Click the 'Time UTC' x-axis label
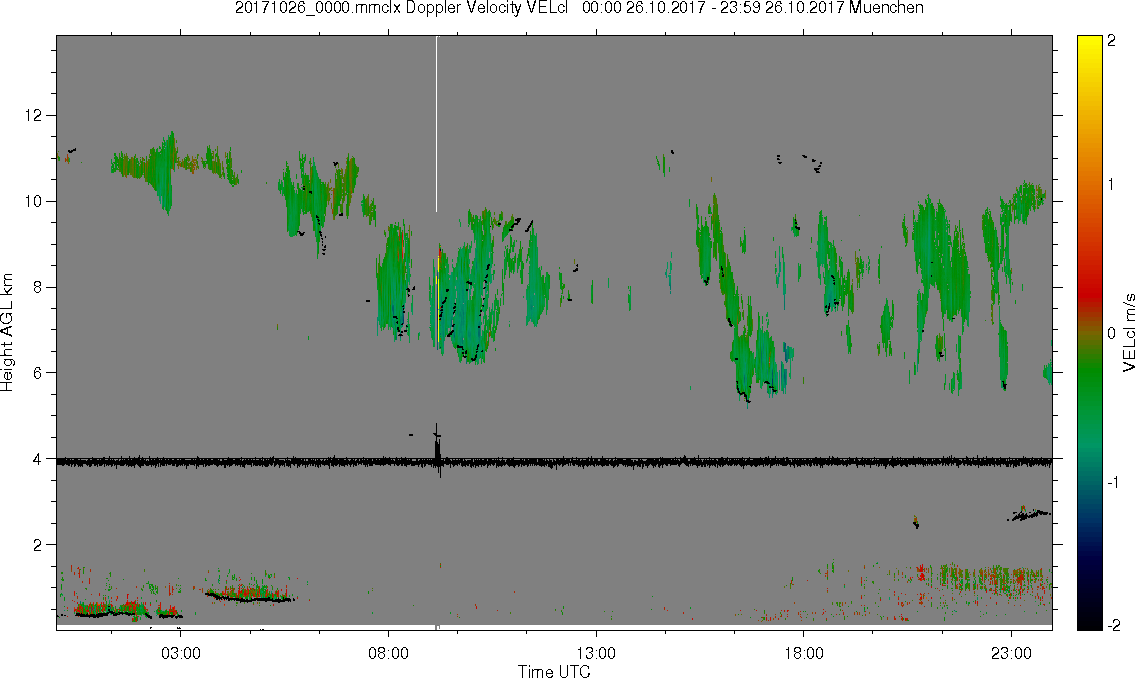The width and height of the screenshot is (1135, 678). tap(554, 671)
